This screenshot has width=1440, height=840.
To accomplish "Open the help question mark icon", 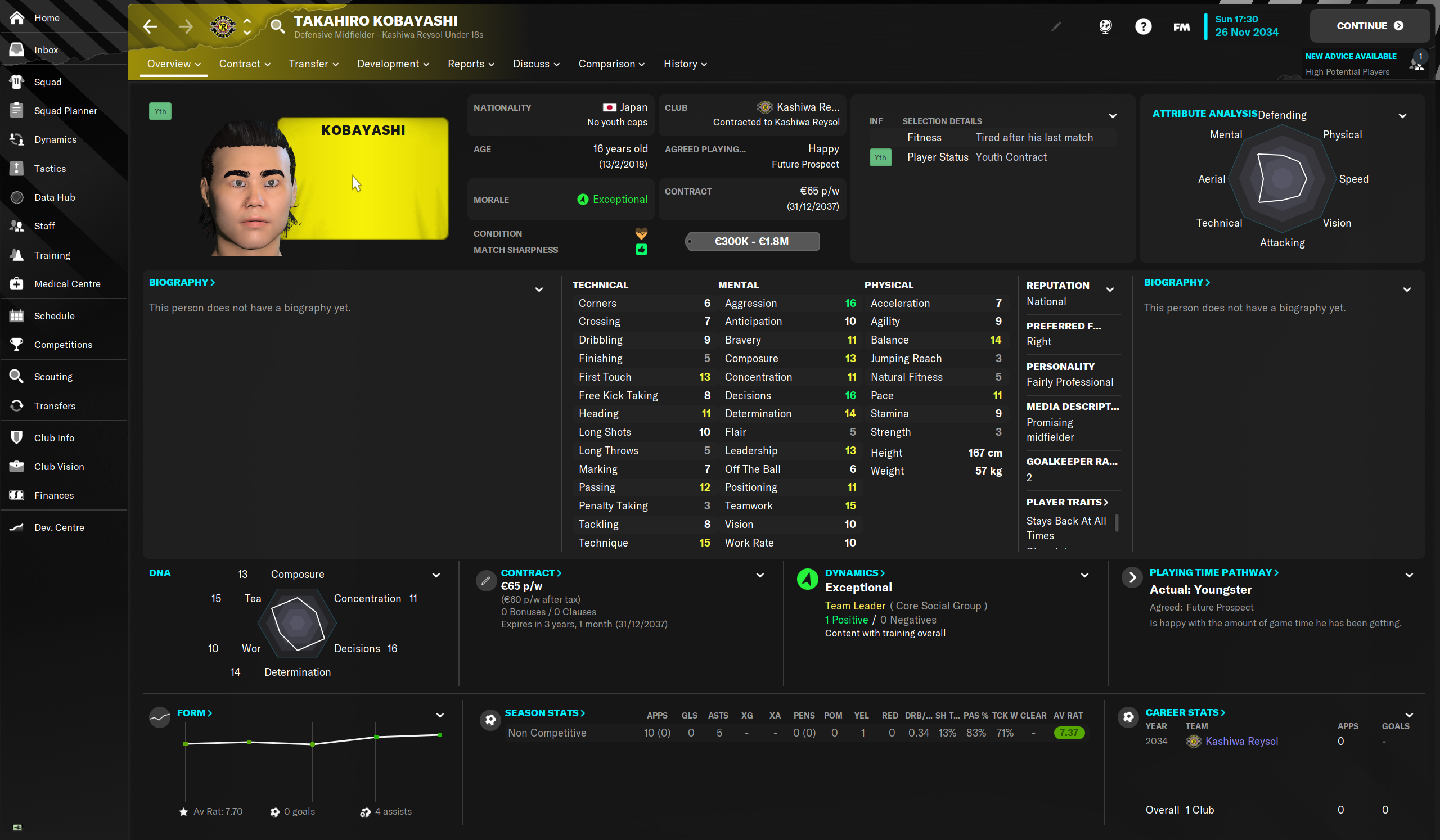I will [x=1143, y=26].
